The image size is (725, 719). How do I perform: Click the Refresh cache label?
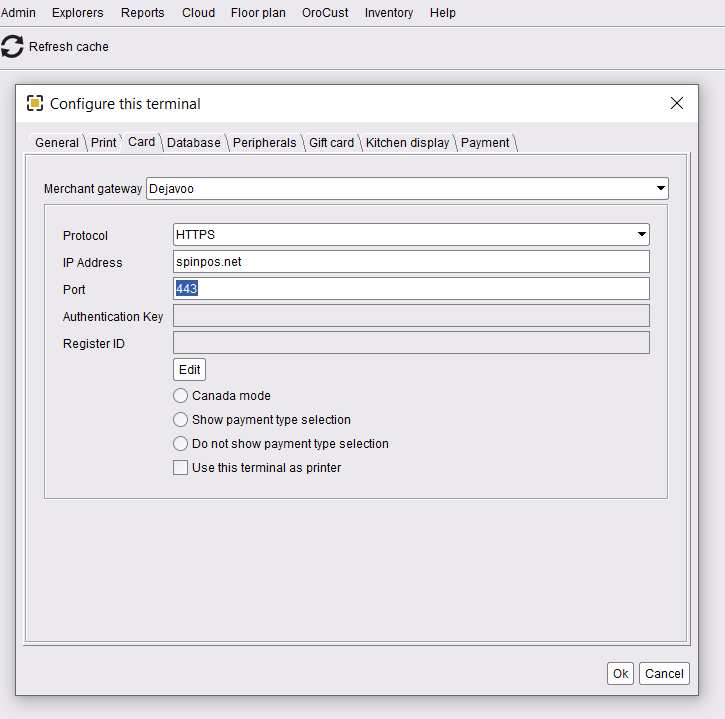coord(69,47)
